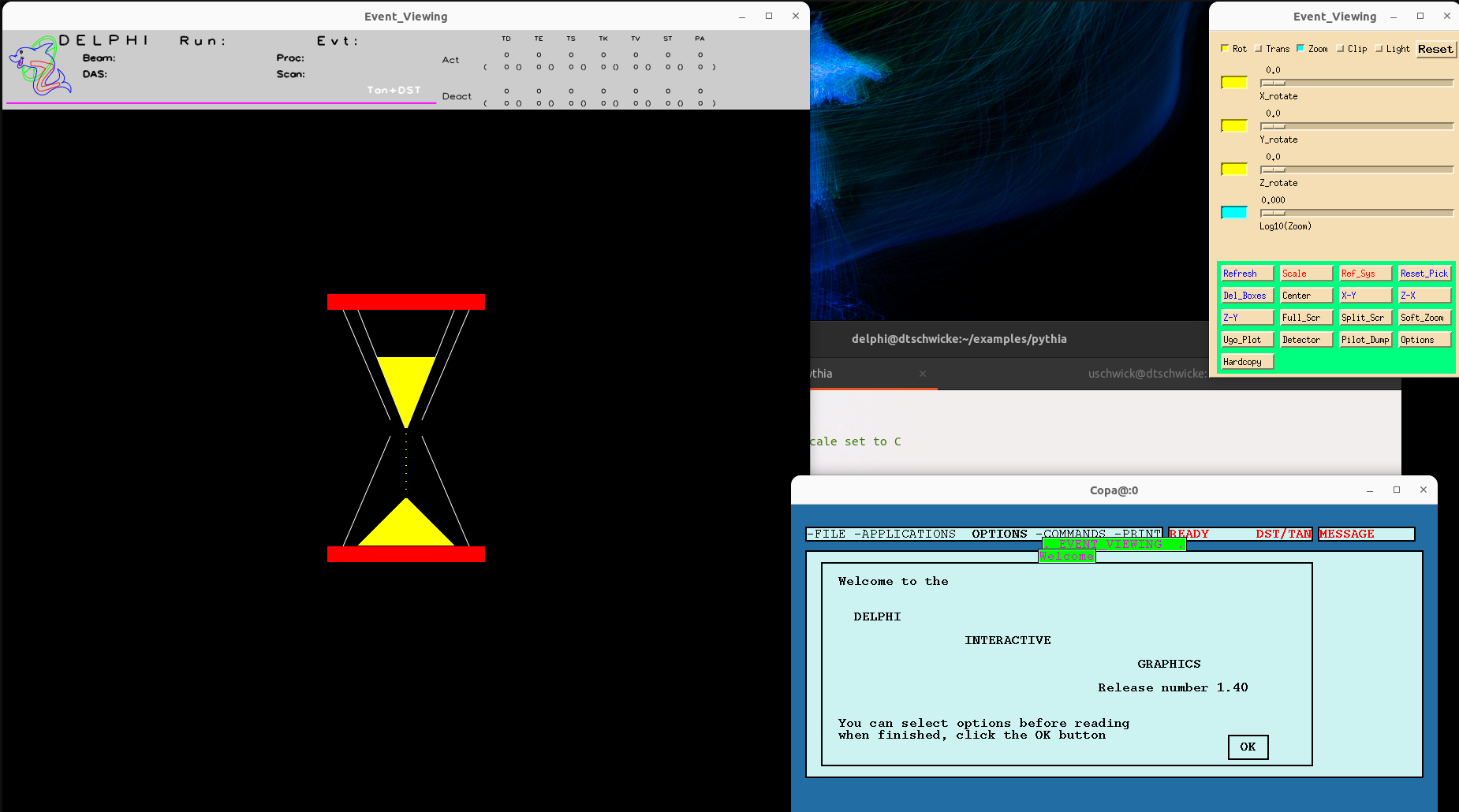
Task: Click the Reset button in control panel
Action: pos(1435,49)
